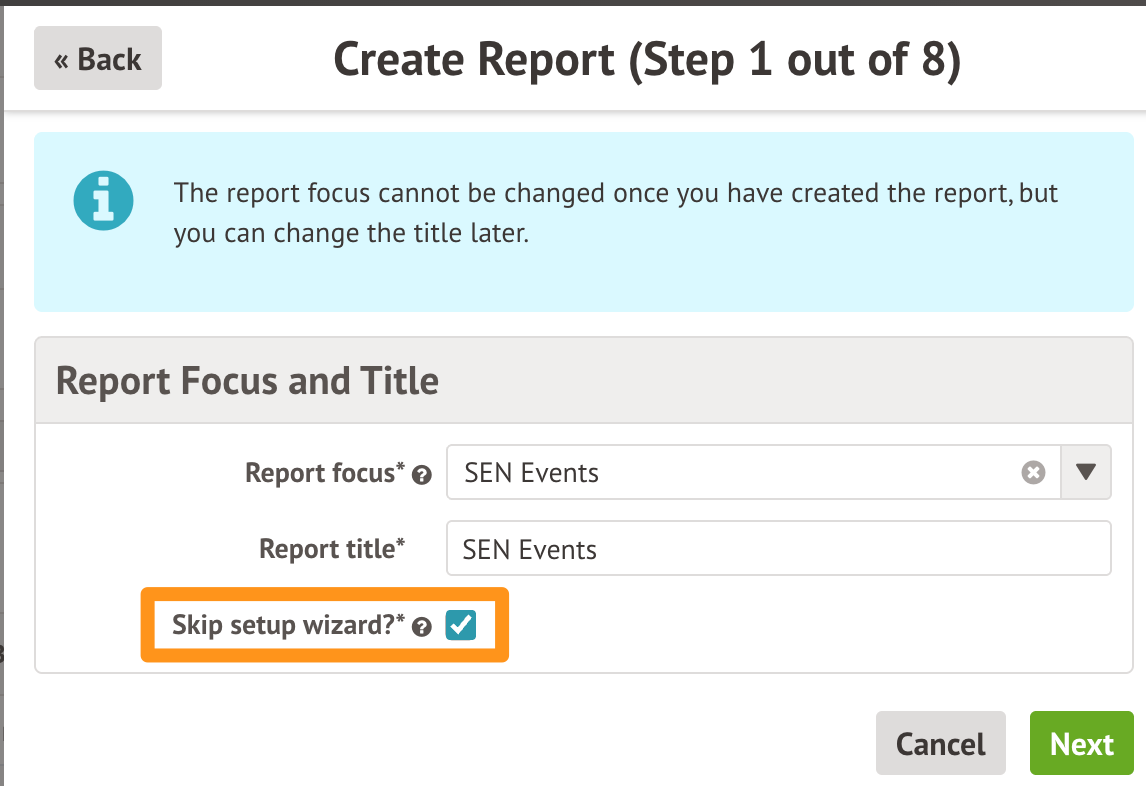Click the blue info icon in the banner
The width and height of the screenshot is (1146, 786).
104,201
